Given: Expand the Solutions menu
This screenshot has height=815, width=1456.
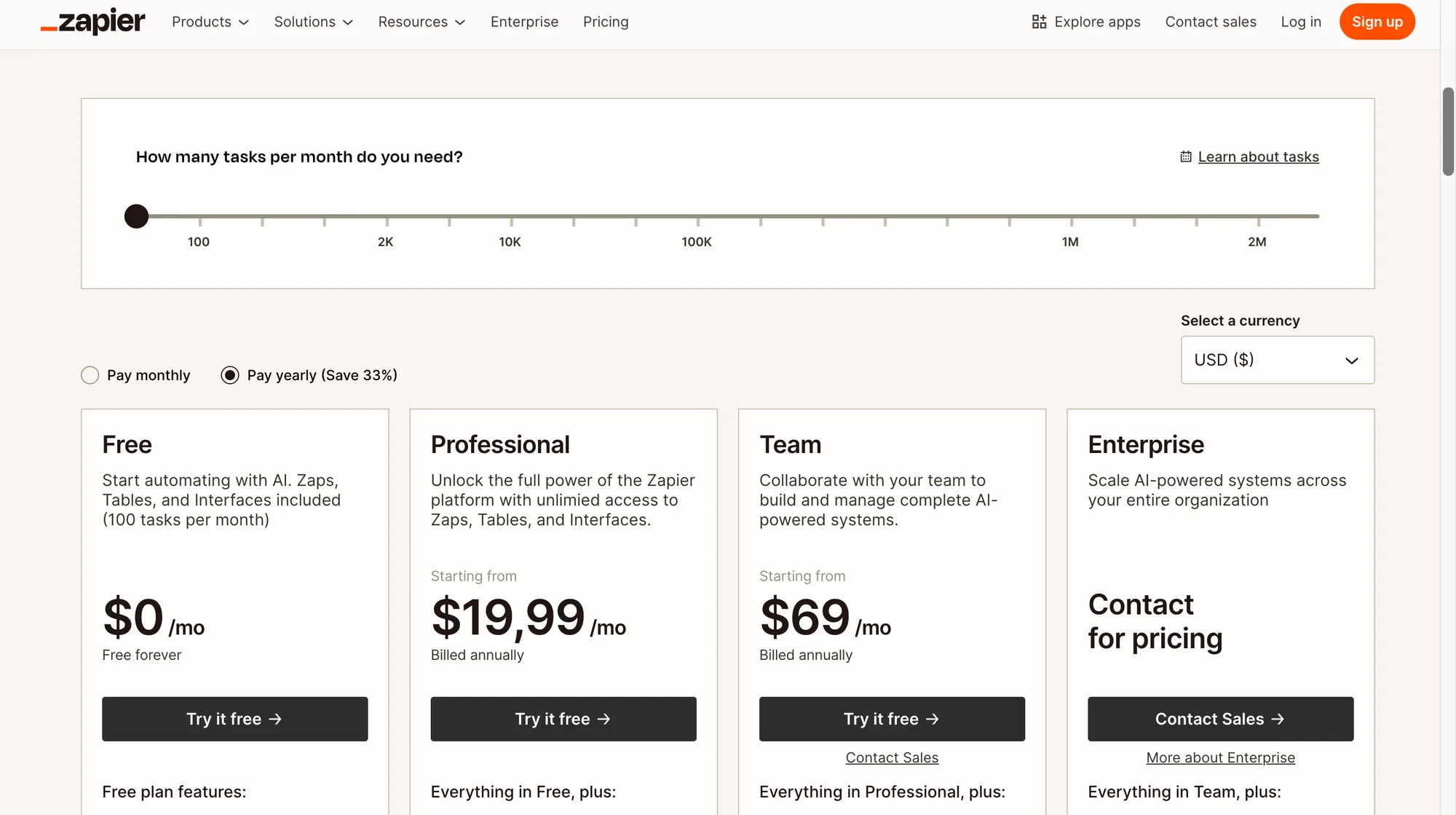Looking at the screenshot, I should (x=314, y=22).
